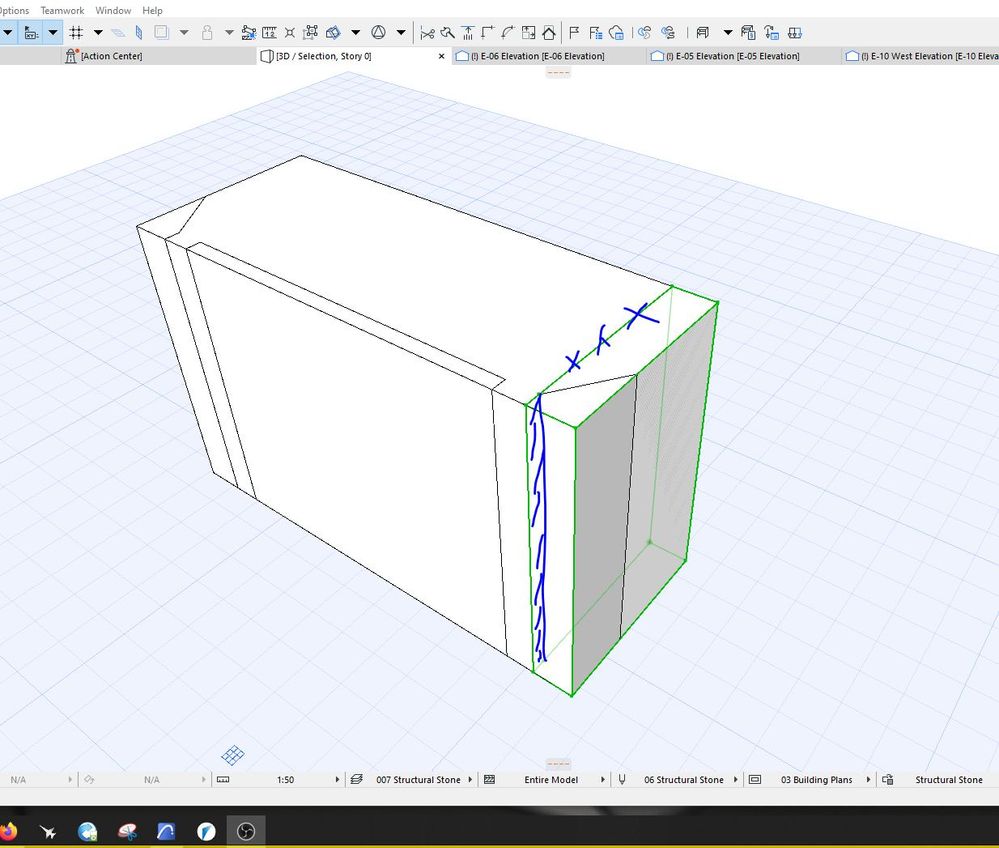The width and height of the screenshot is (999, 848).
Task: Activate the Fit in Window icon
Action: point(527,32)
